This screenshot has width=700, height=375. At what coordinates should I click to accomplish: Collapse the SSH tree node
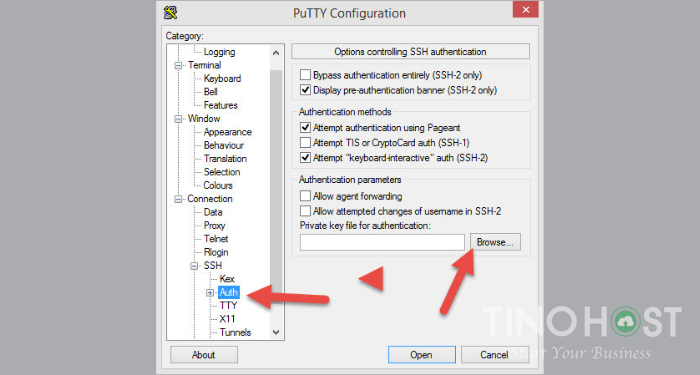point(194,266)
